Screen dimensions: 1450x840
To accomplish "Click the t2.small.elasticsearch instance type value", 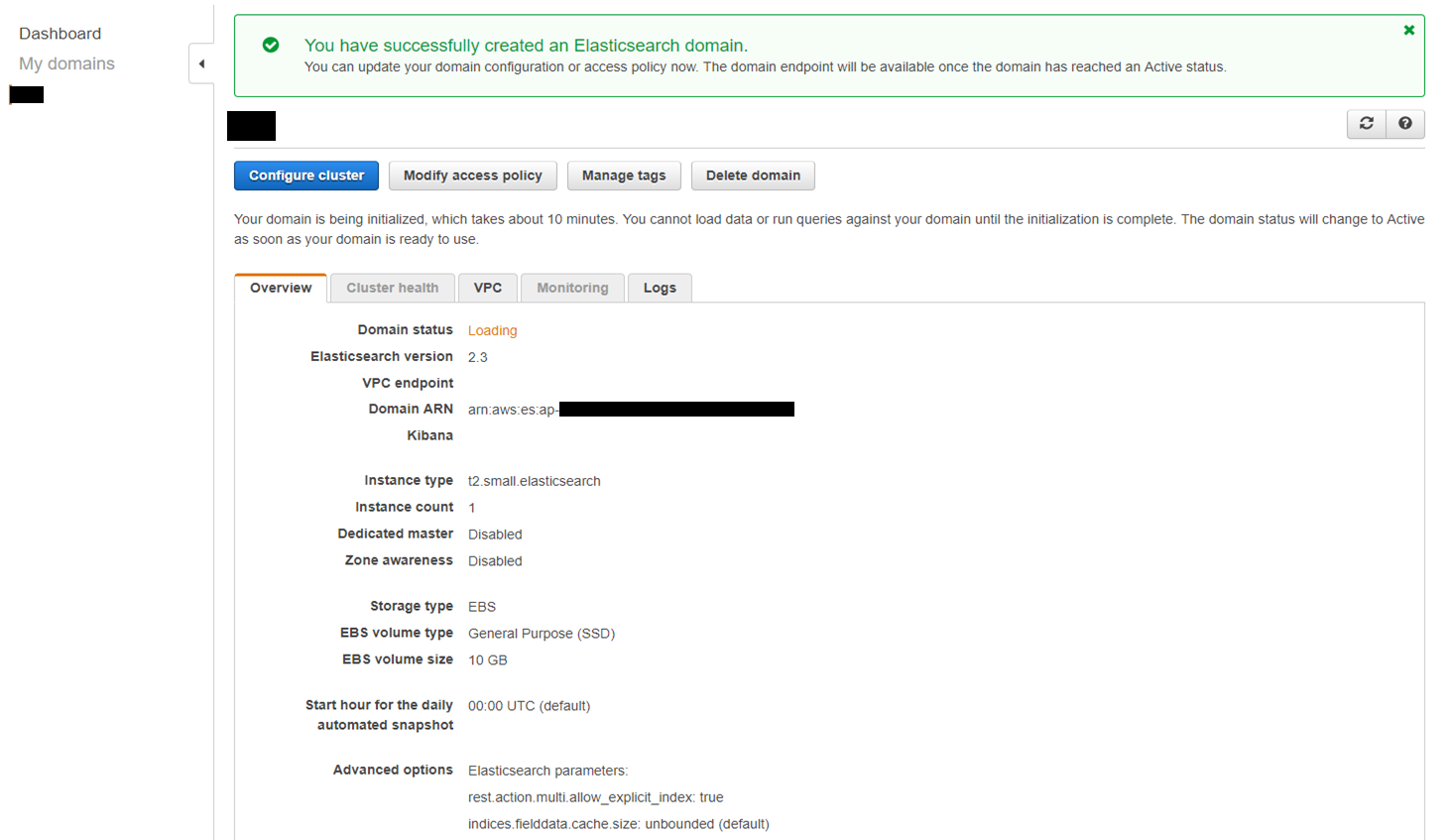I will tap(535, 481).
